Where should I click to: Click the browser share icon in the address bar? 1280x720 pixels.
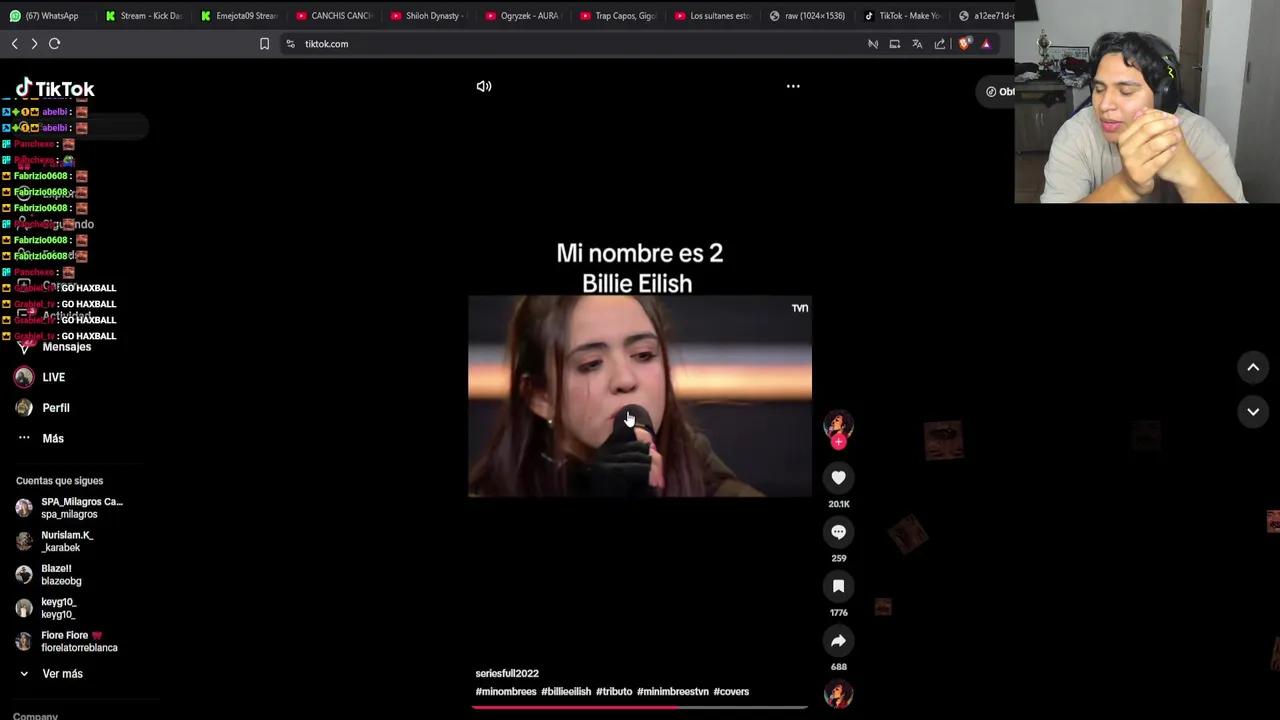[940, 44]
